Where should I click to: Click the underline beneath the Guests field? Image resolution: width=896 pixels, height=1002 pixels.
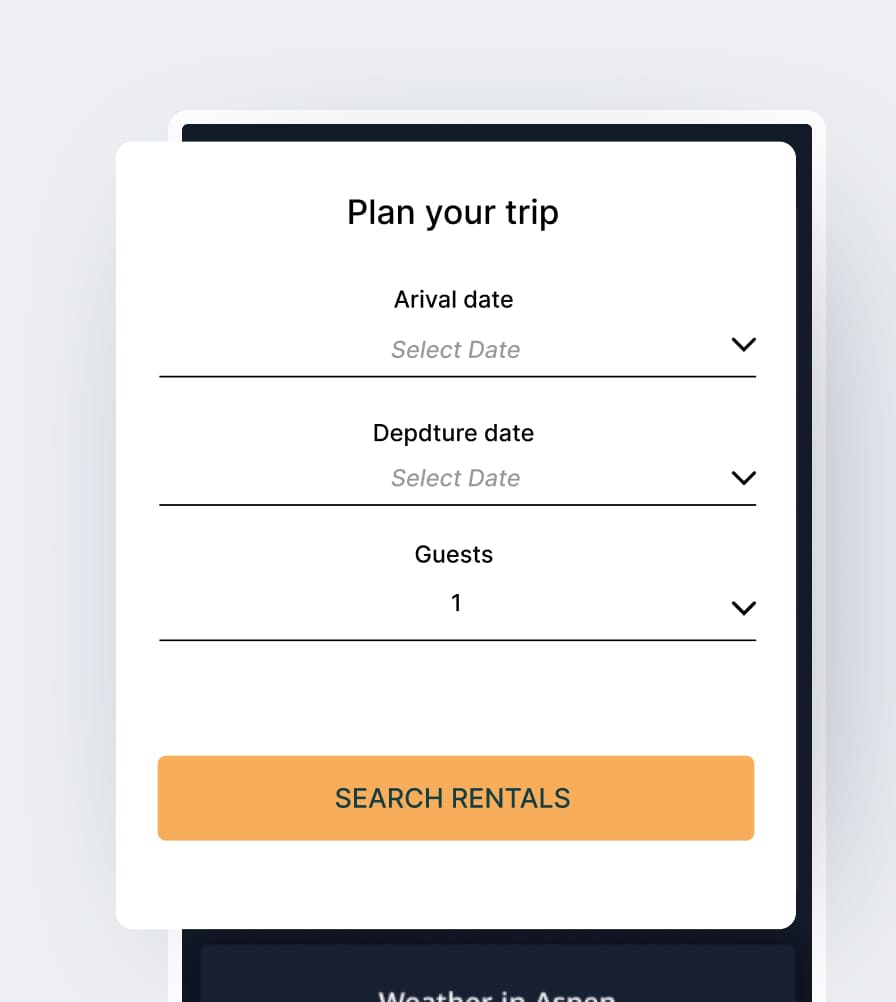coord(457,640)
